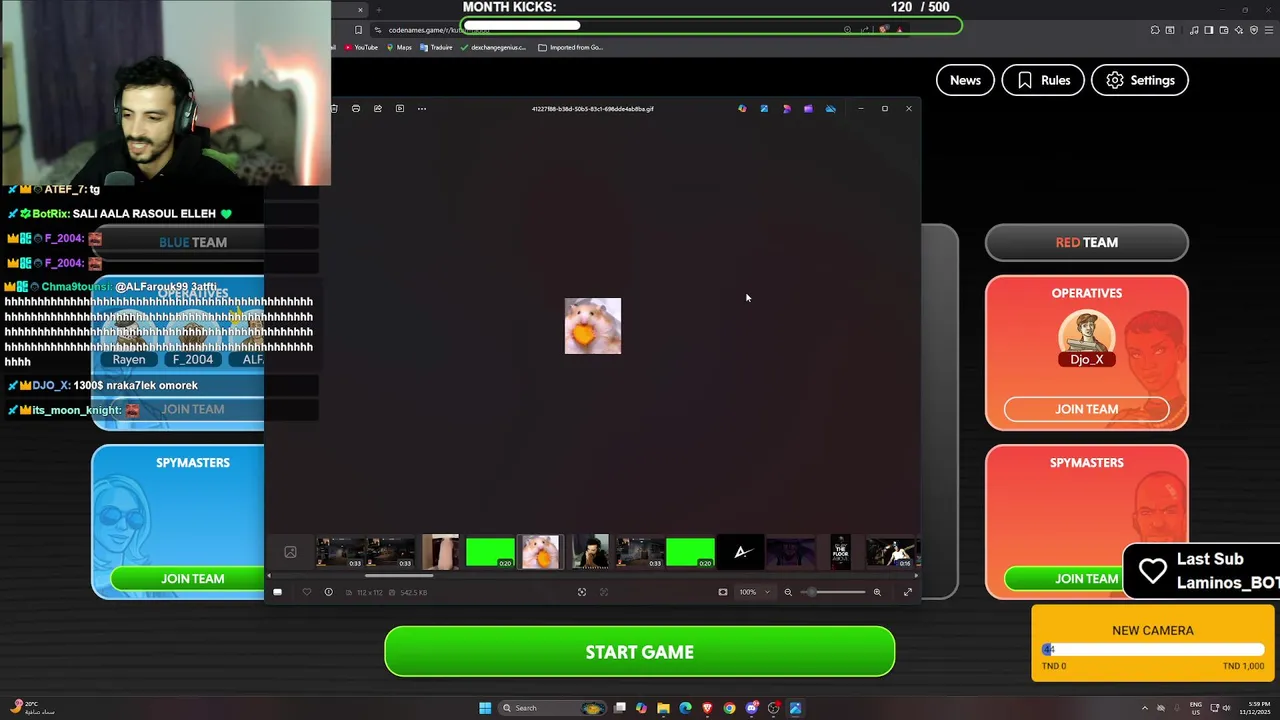Open the News page in Codenames

(965, 80)
